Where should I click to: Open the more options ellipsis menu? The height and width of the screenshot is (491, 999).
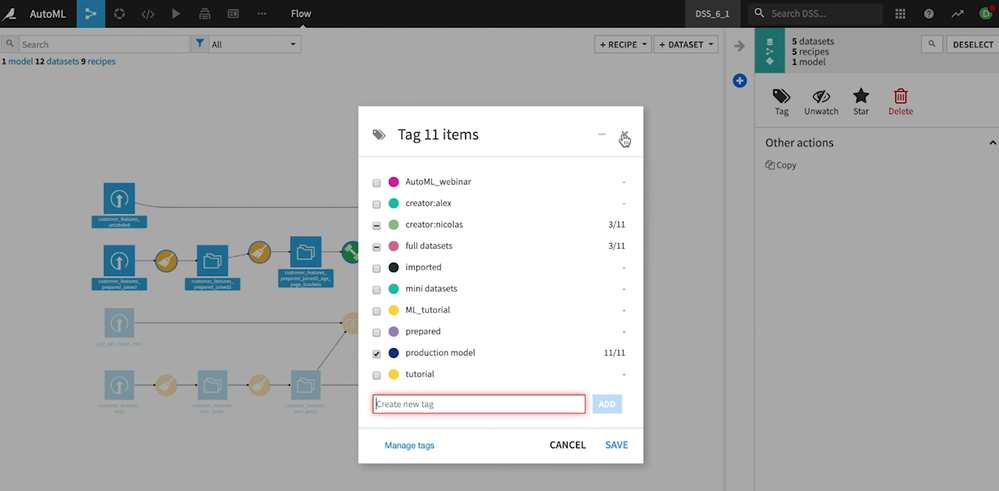pyautogui.click(x=262, y=13)
